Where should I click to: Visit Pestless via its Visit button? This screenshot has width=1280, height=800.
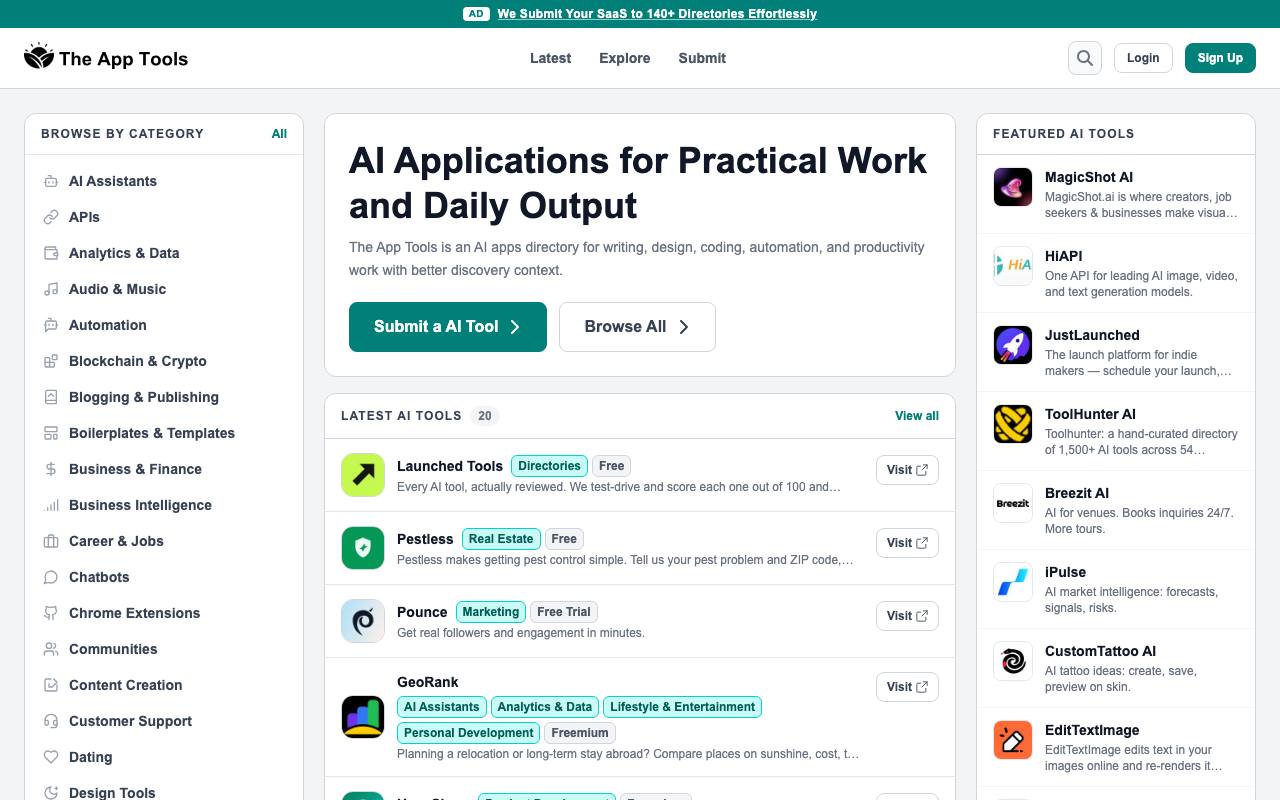tap(907, 543)
